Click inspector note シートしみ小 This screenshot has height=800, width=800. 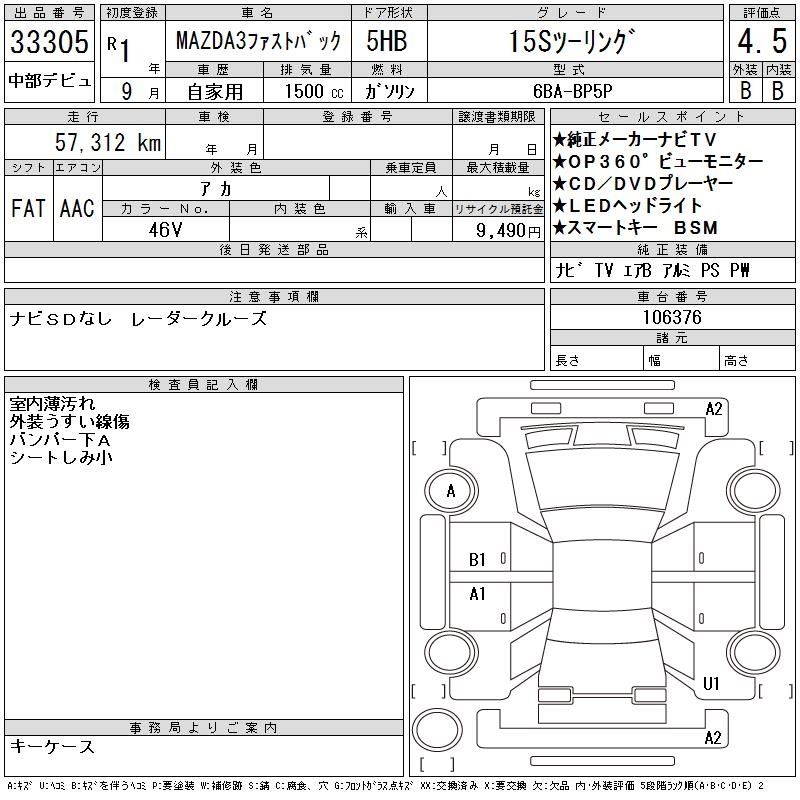point(61,457)
